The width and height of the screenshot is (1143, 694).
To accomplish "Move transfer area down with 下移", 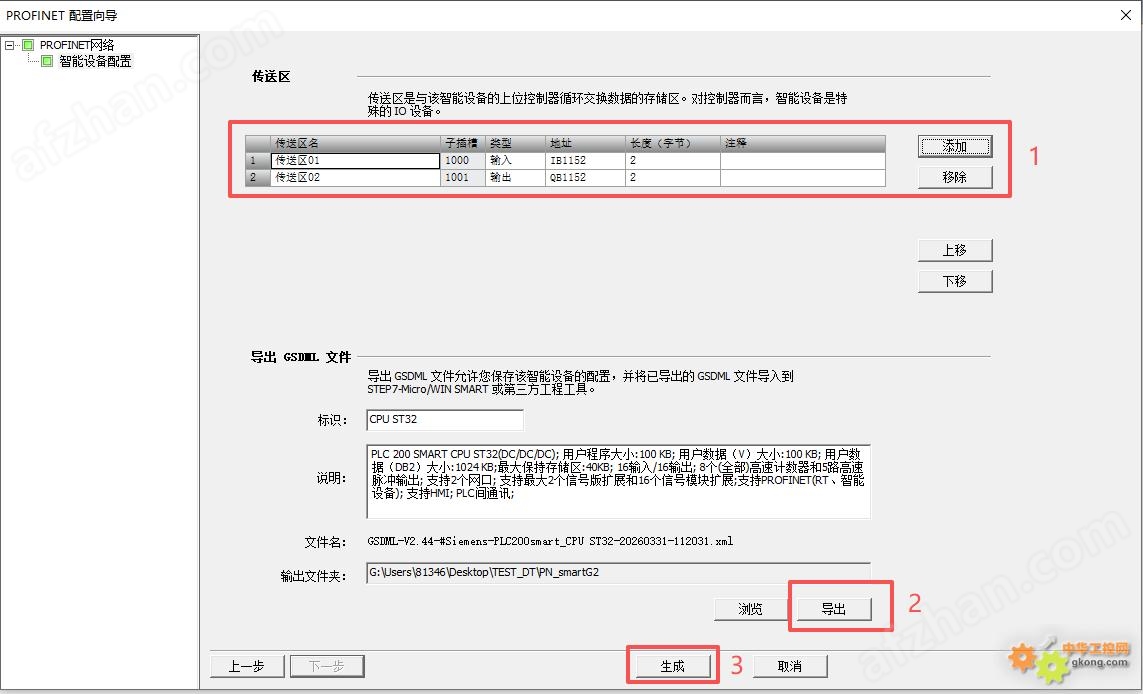I will [x=955, y=281].
